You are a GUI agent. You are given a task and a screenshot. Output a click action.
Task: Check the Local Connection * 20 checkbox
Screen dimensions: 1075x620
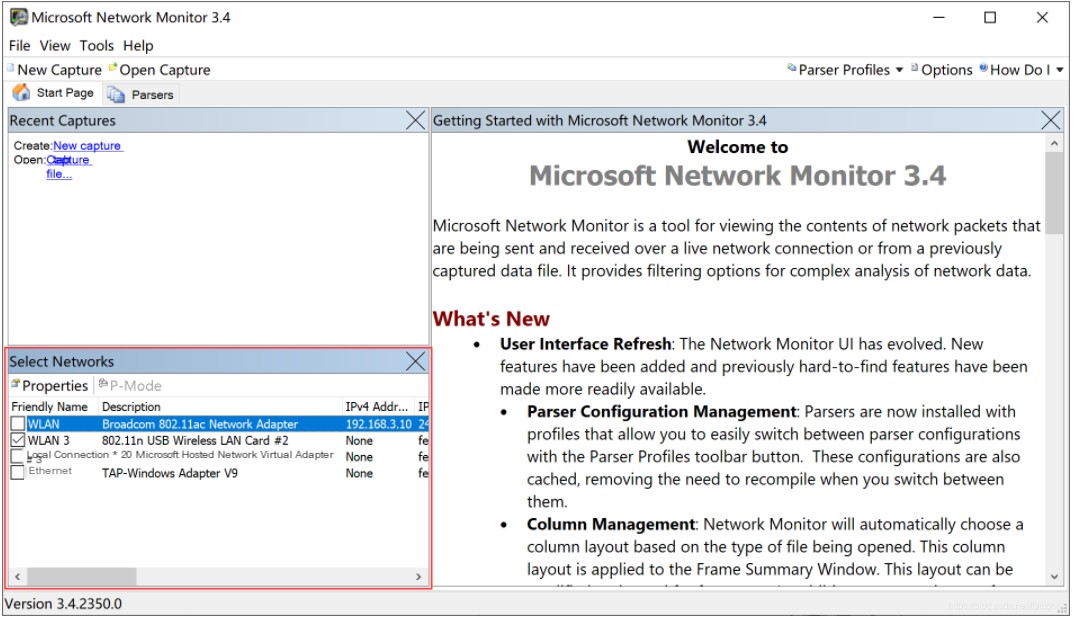[x=18, y=457]
